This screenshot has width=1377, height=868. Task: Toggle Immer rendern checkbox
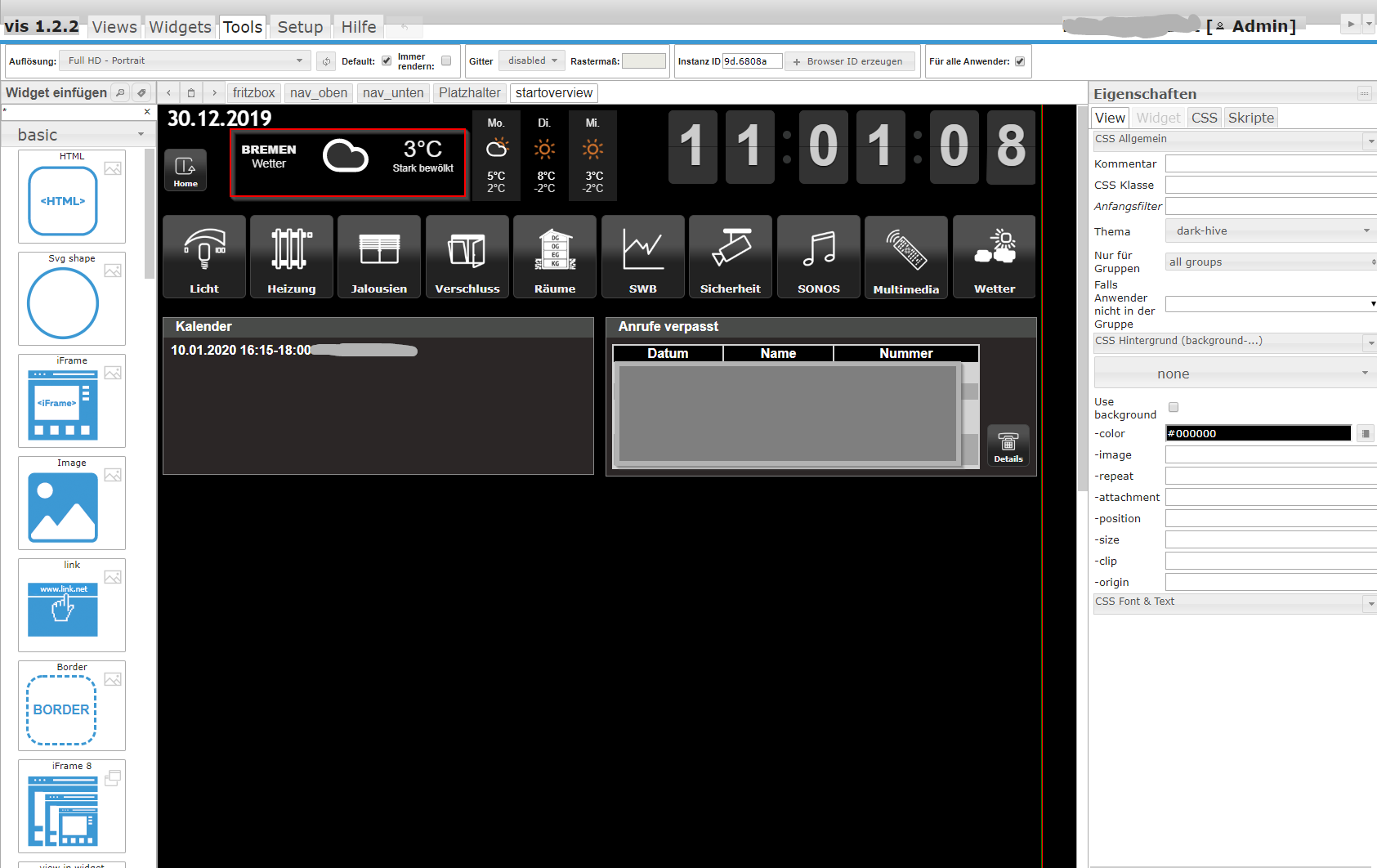(446, 60)
